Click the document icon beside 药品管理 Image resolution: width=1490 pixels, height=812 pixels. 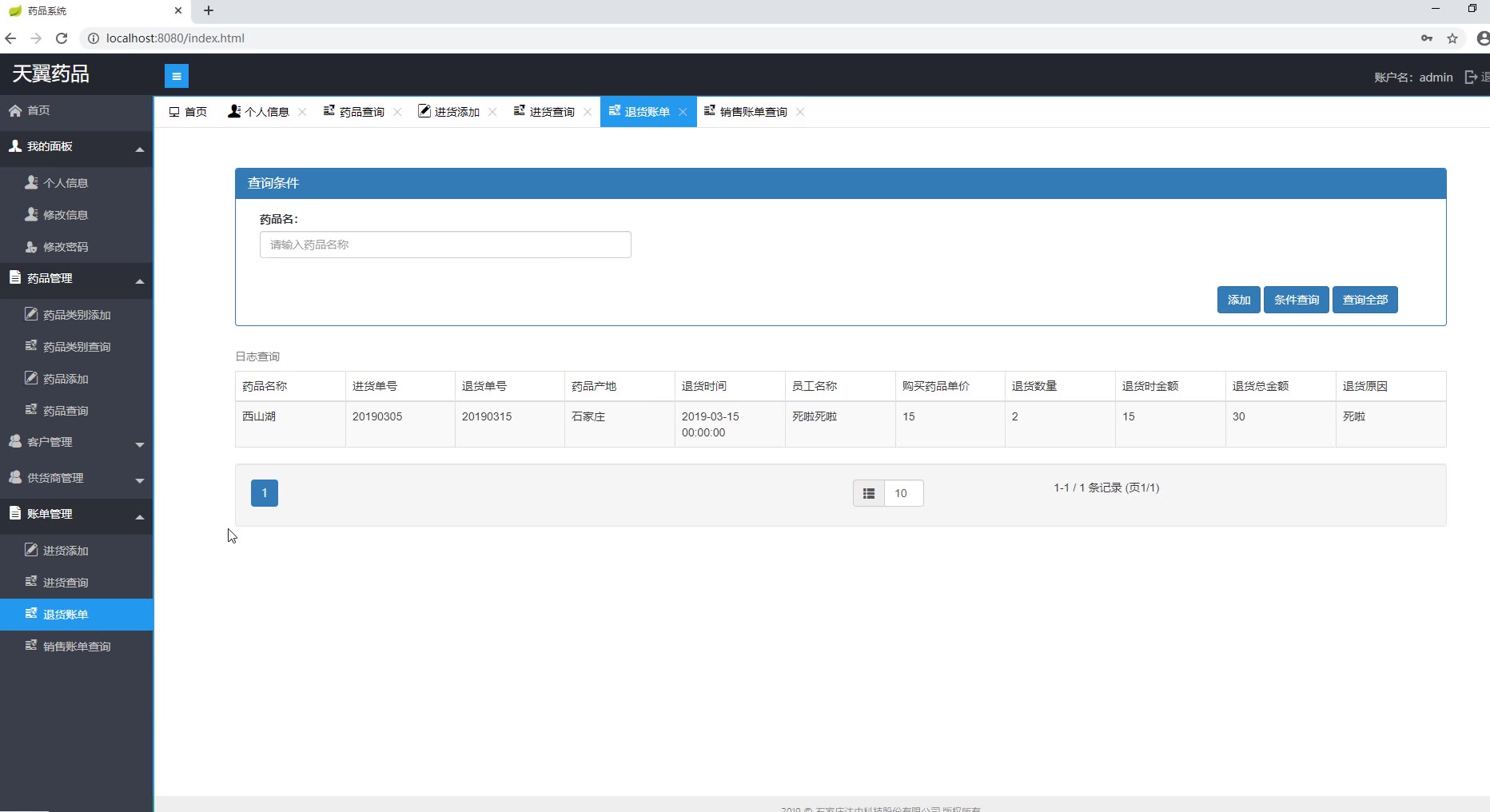15,277
